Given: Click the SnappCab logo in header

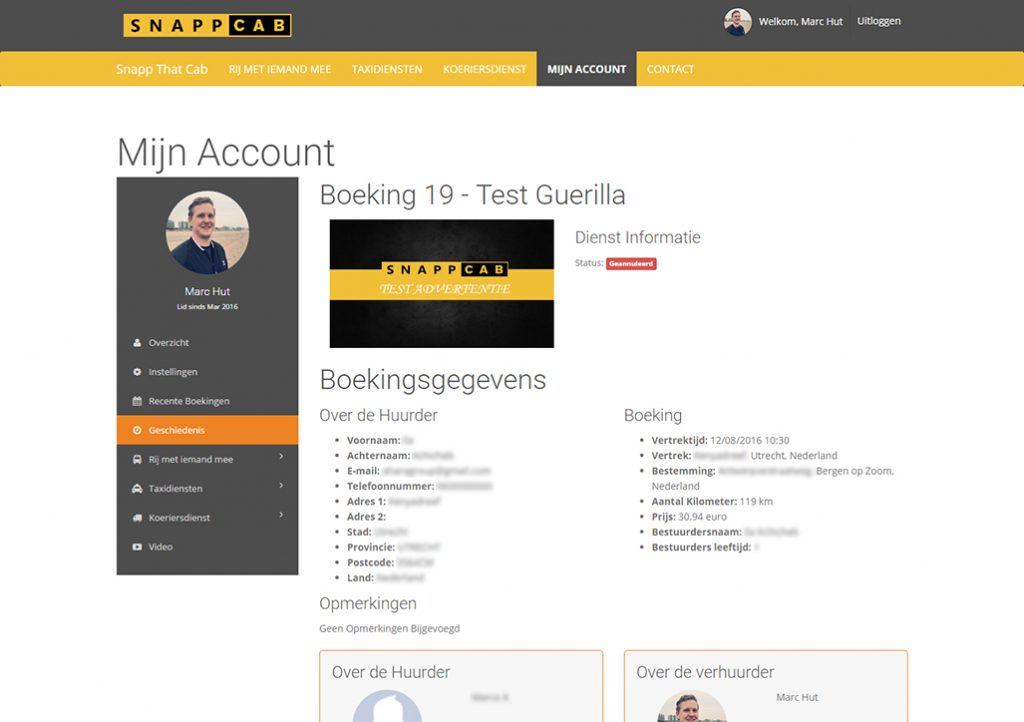Looking at the screenshot, I should click(x=207, y=25).
